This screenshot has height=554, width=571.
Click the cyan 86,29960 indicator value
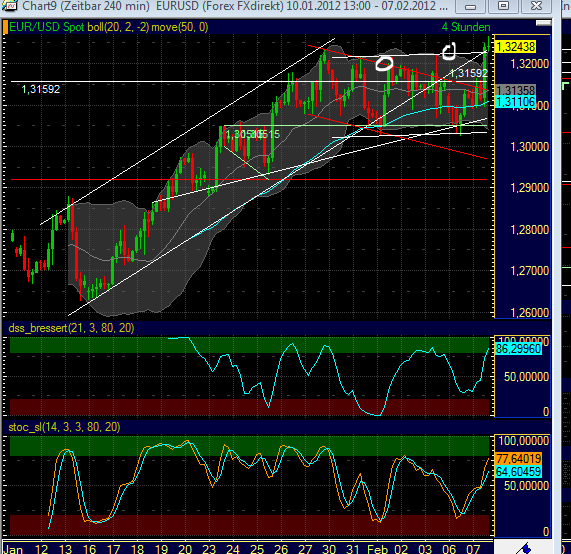[x=519, y=349]
